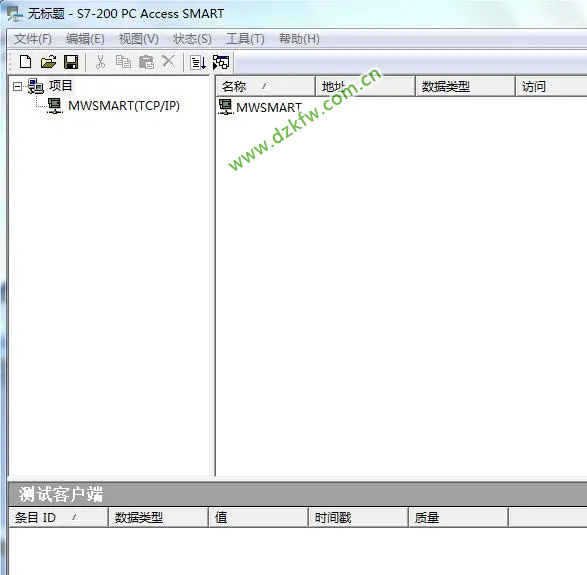Screen dimensions: 587x575
Task: Select the MWSMART entry in the item list
Action: [269, 107]
